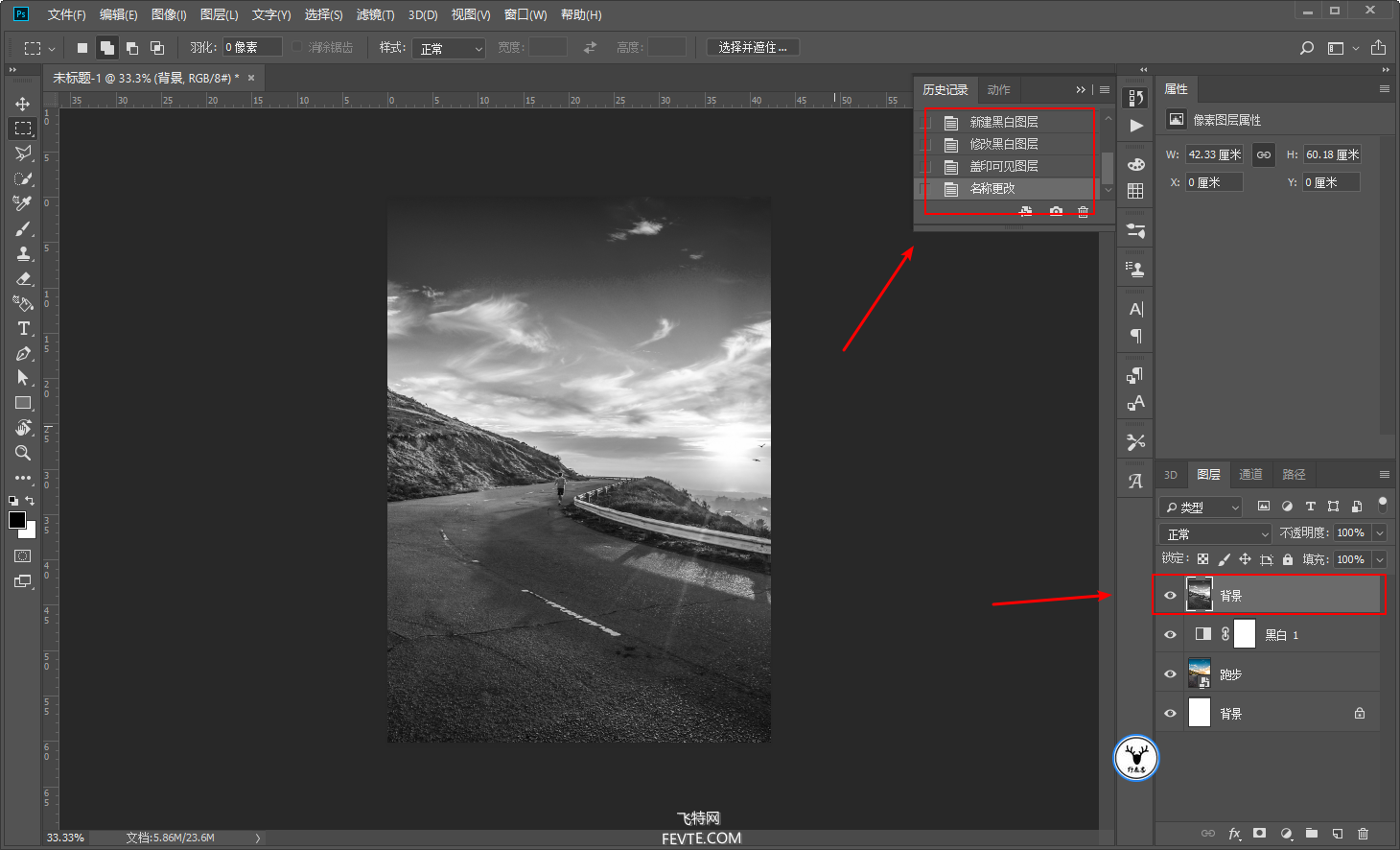Select the Zoom tool
Image resolution: width=1400 pixels, height=850 pixels.
coord(23,453)
